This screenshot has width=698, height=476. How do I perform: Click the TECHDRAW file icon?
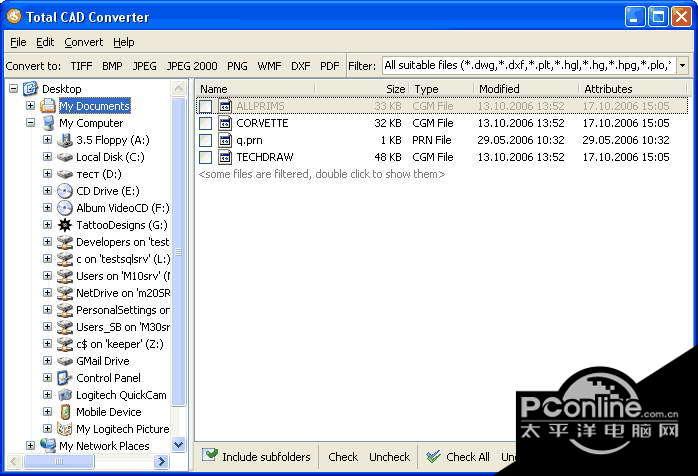pos(225,157)
